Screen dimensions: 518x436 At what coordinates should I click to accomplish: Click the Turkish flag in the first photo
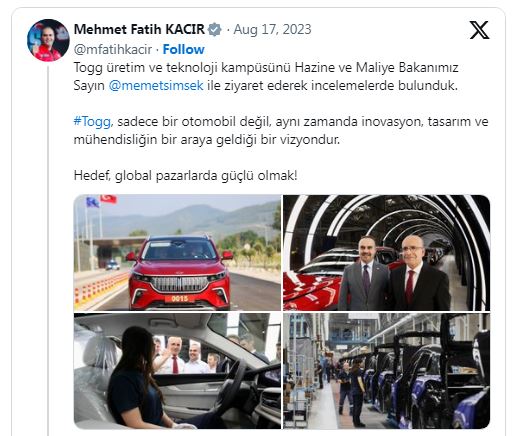(109, 199)
